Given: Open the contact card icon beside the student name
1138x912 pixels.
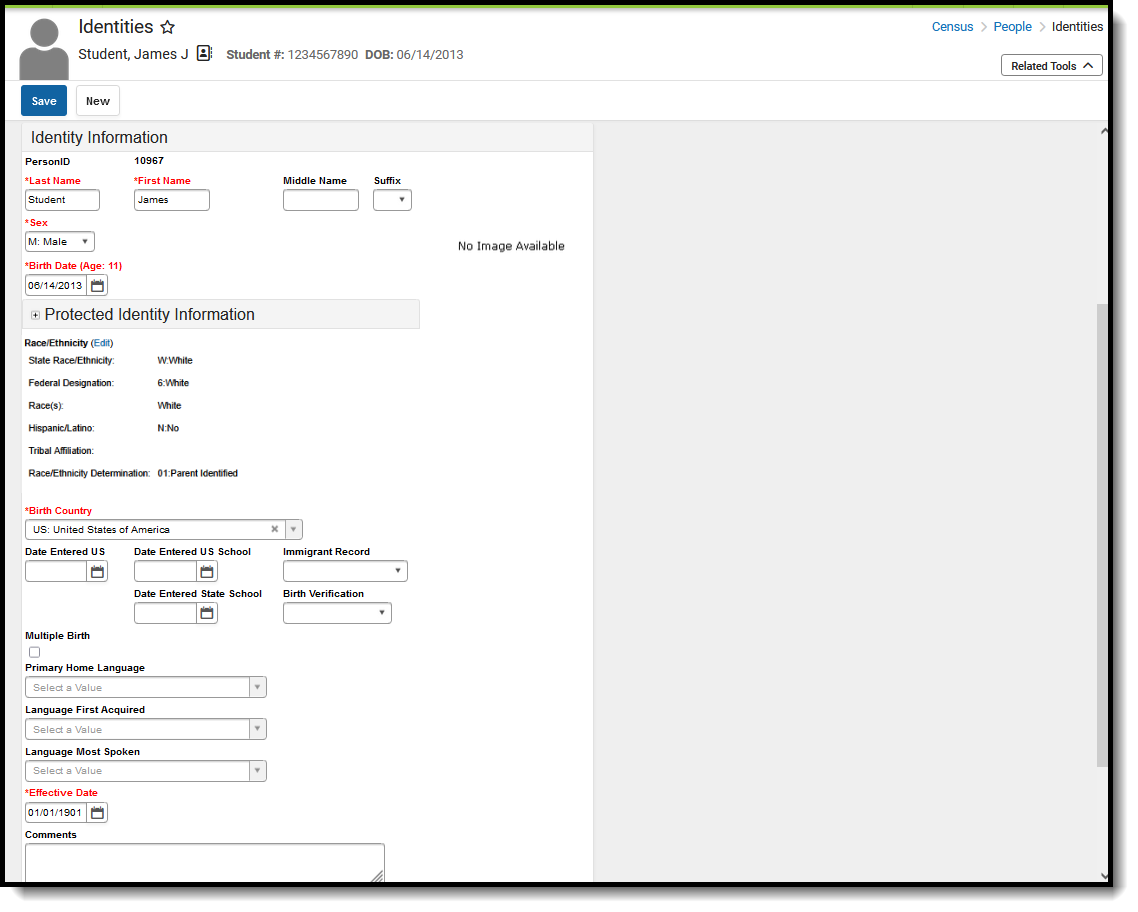Looking at the screenshot, I should pos(204,53).
